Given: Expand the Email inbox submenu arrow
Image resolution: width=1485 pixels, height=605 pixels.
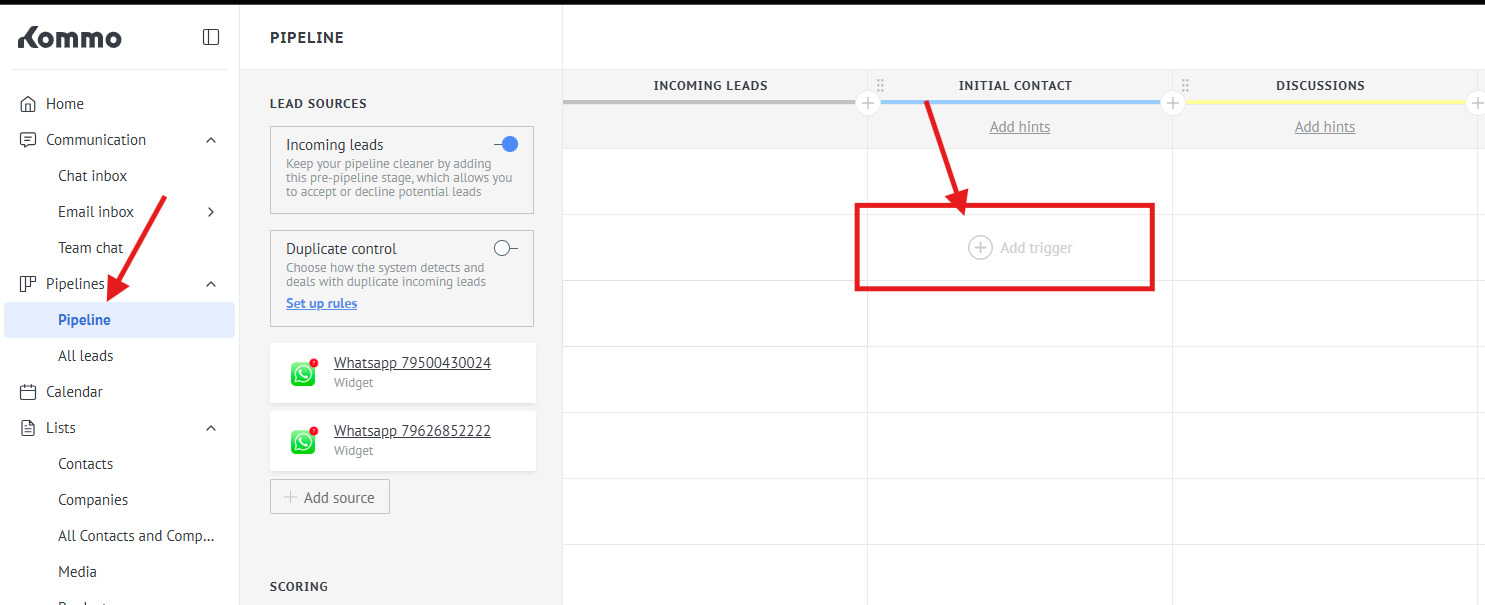Looking at the screenshot, I should point(211,212).
